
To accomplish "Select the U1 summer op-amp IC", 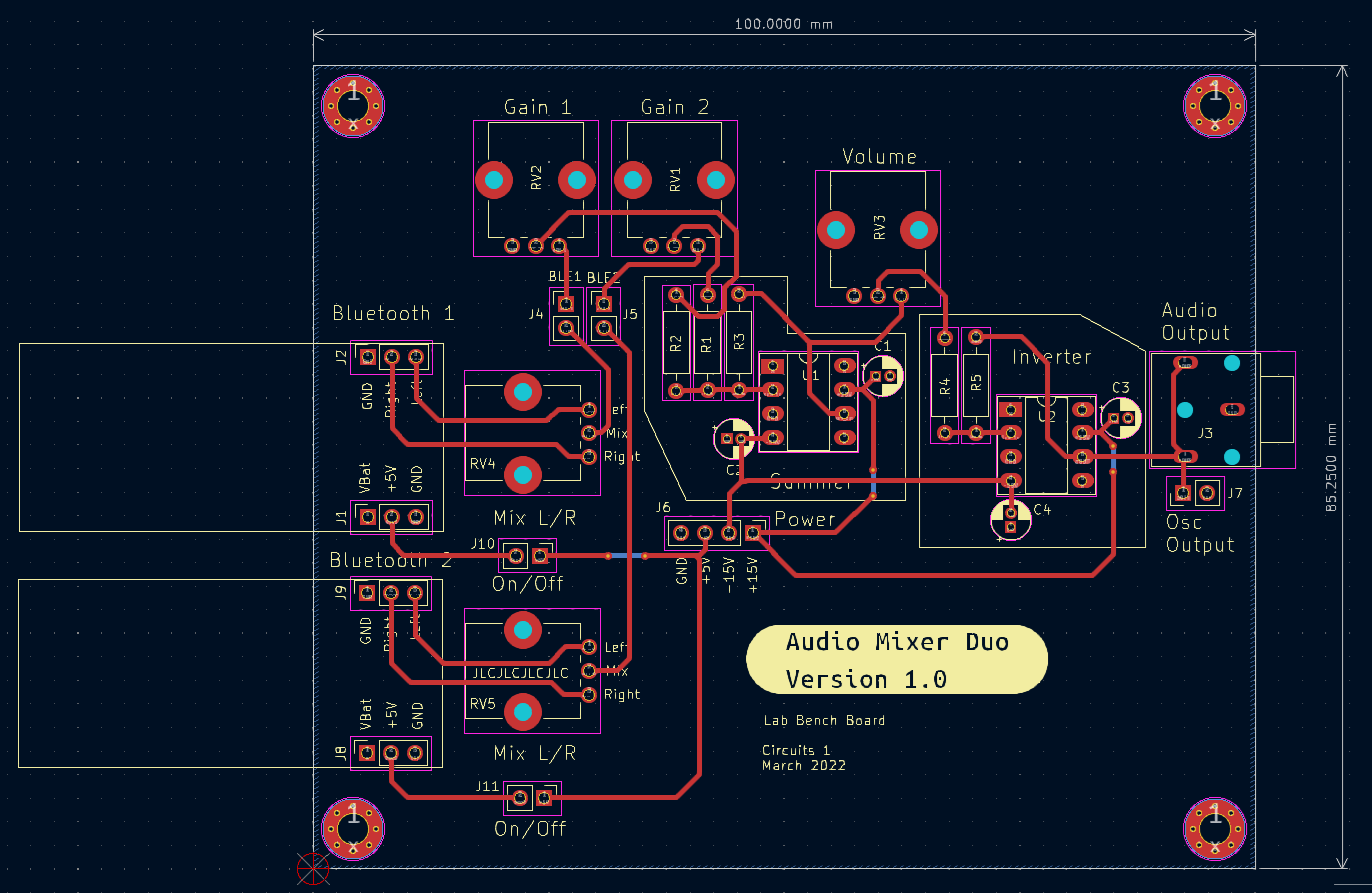I will [x=808, y=402].
